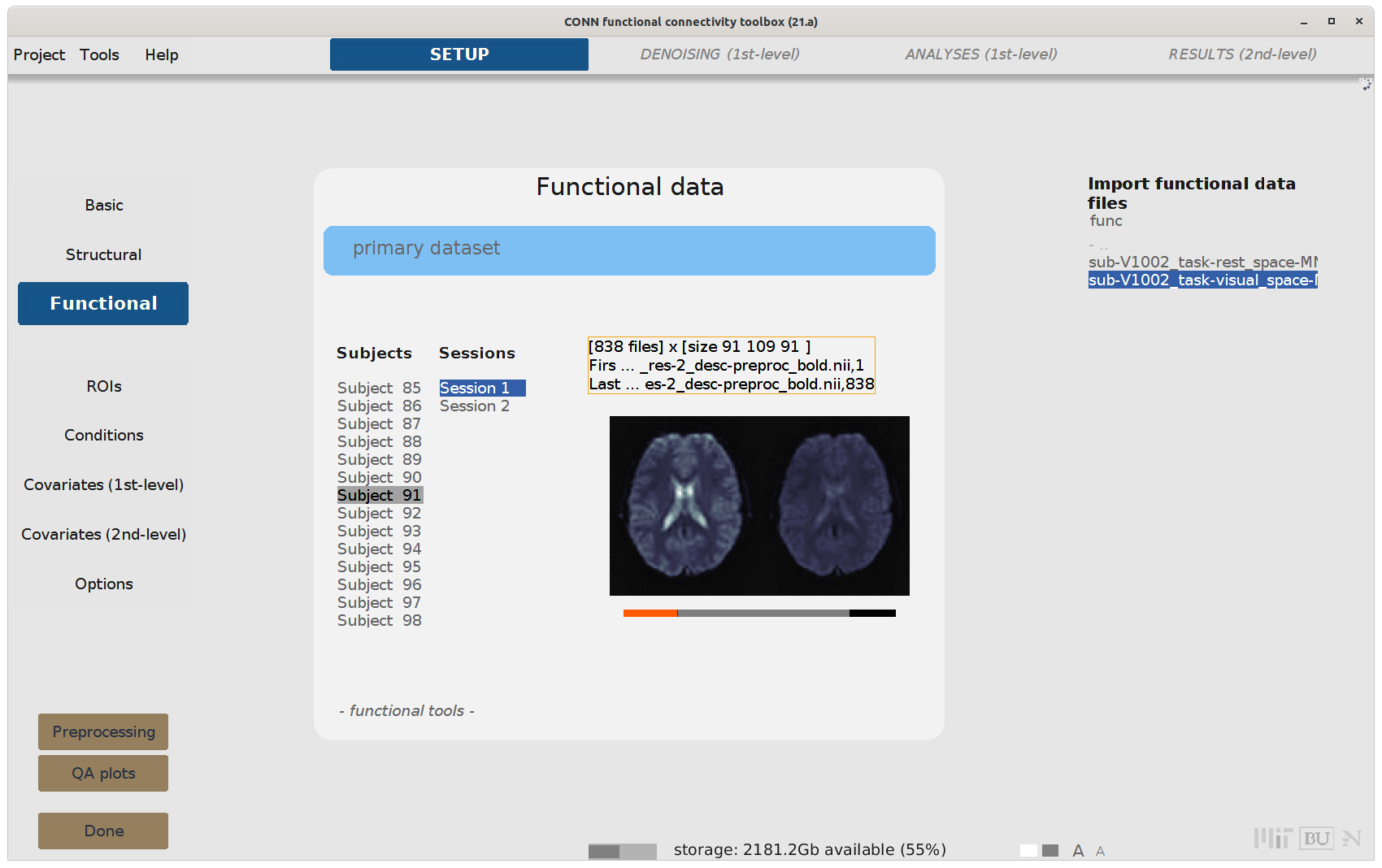Select the white background color swatch

(x=1028, y=850)
